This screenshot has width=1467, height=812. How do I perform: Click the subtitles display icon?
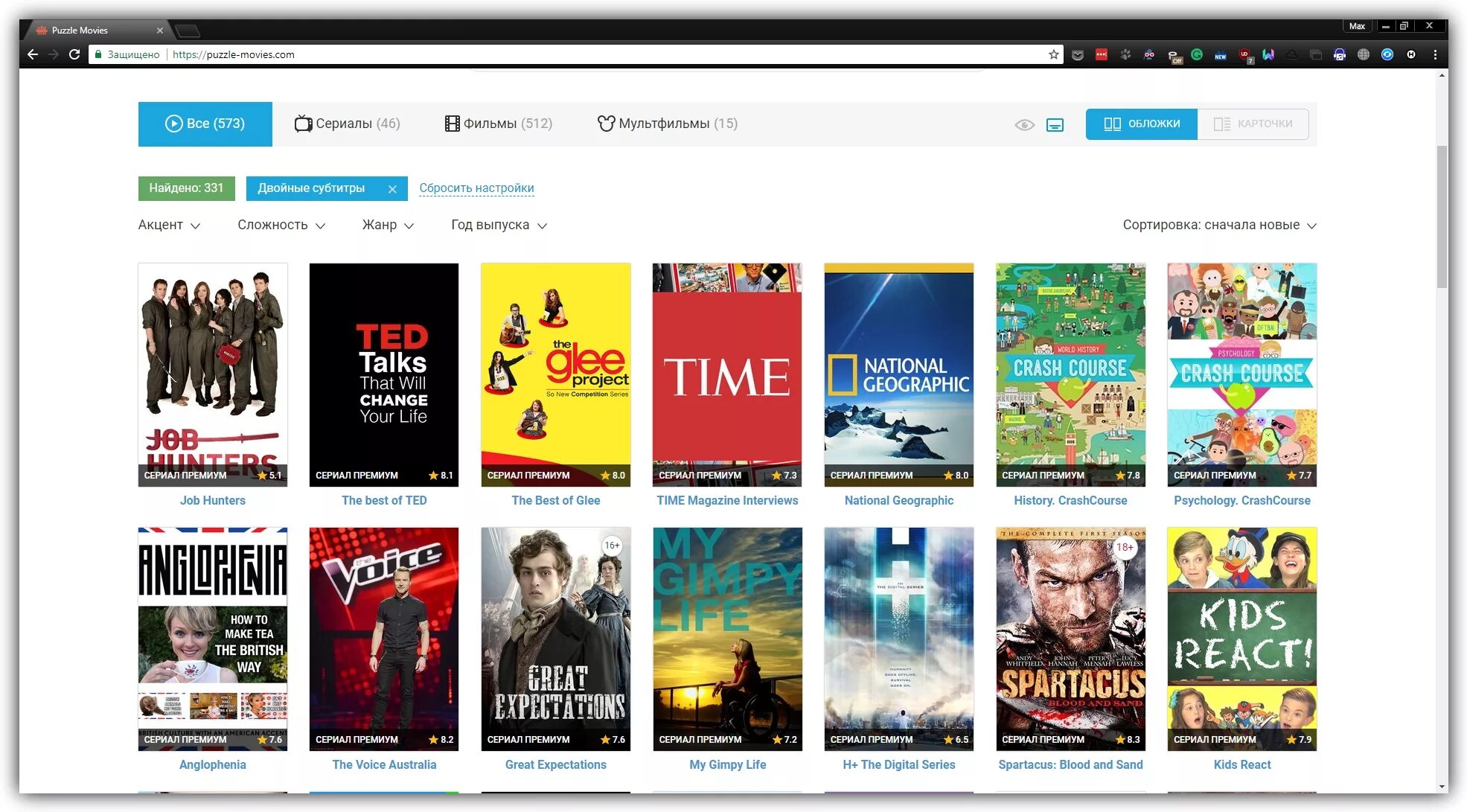pos(1055,124)
